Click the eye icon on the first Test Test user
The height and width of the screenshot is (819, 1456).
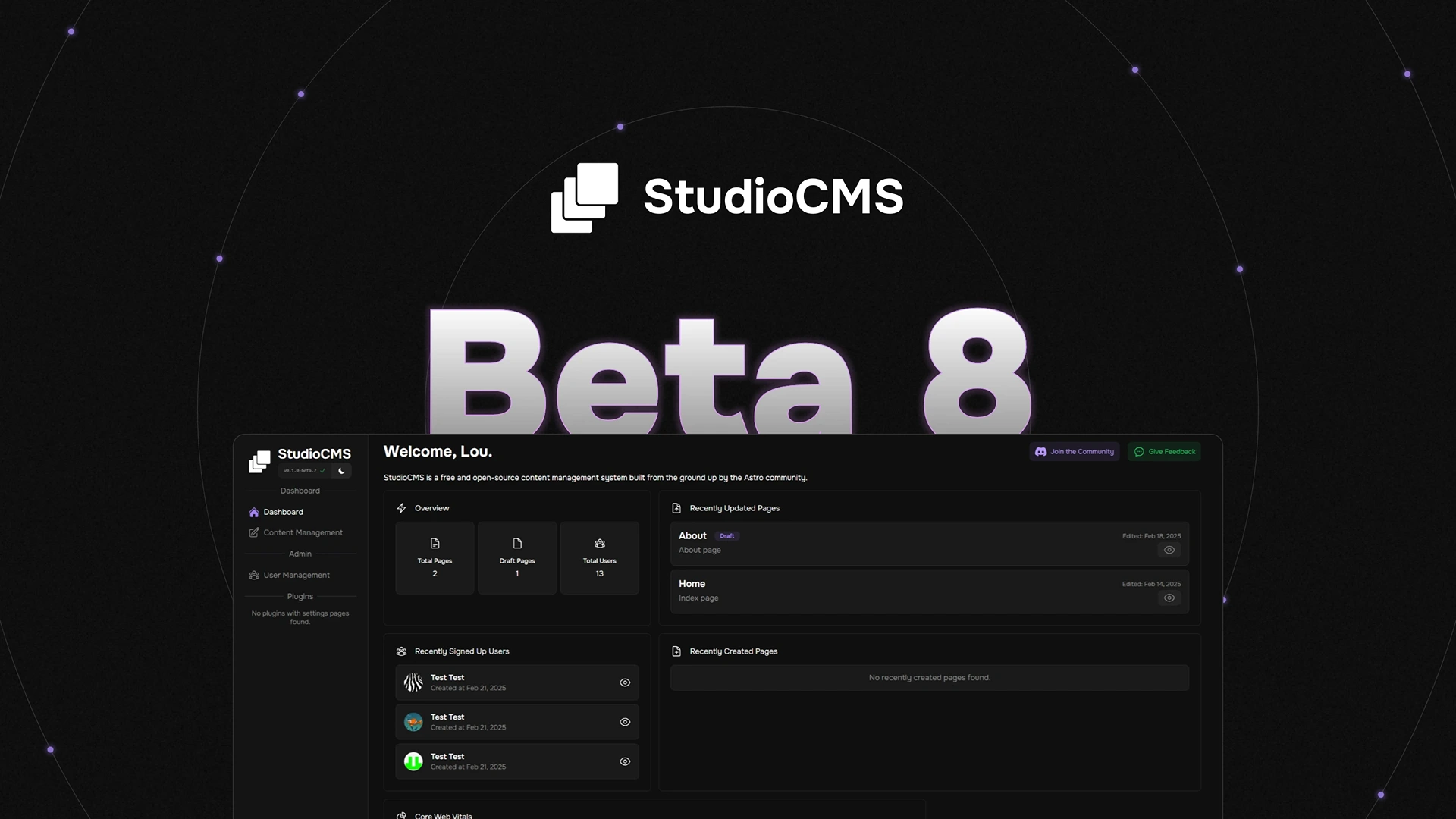(x=624, y=682)
